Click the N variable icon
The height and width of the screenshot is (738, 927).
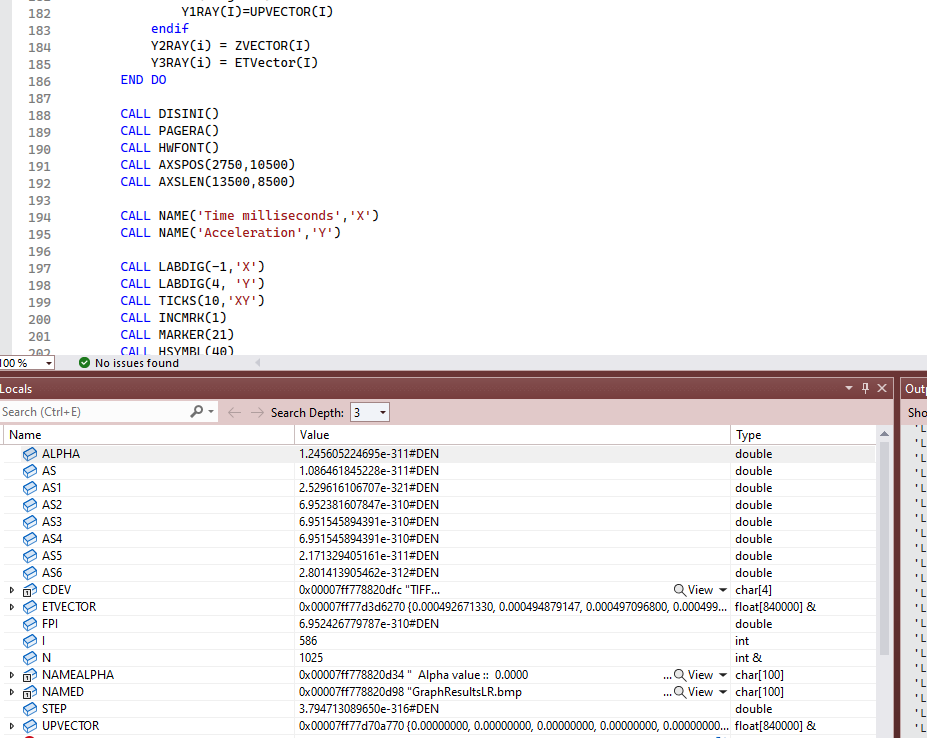click(30, 658)
